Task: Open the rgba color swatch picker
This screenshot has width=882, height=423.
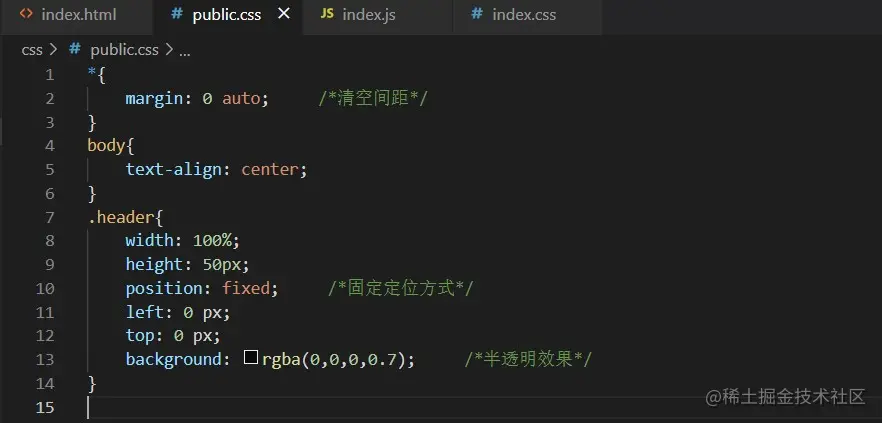Action: [x=251, y=358]
